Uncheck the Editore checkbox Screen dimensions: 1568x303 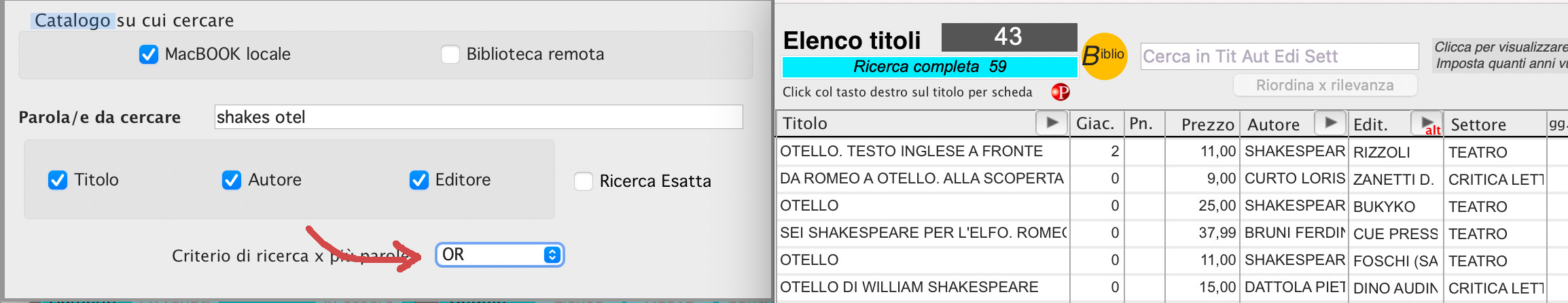pyautogui.click(x=419, y=180)
